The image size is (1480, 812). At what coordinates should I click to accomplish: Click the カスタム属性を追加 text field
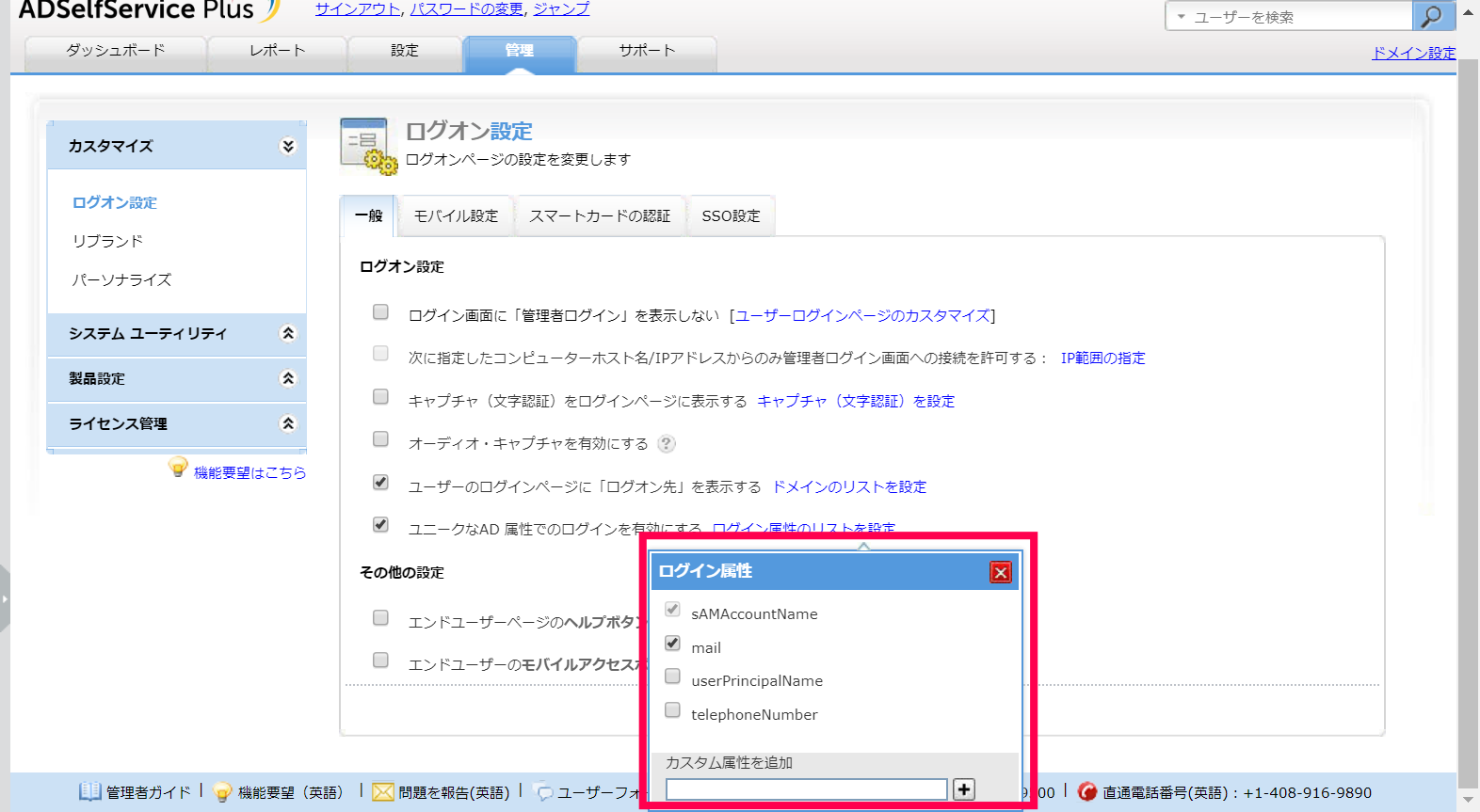[x=807, y=789]
